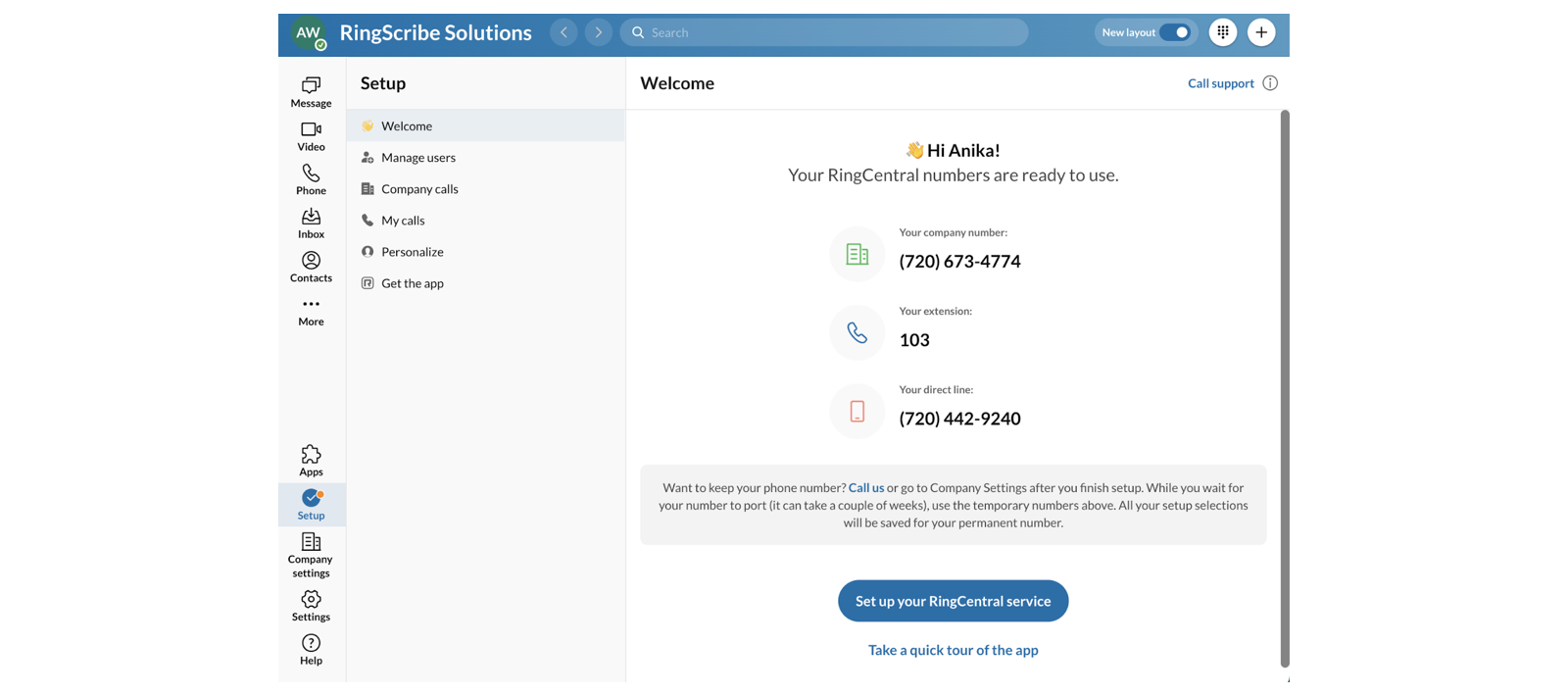
Task: Open the dial pad grid icon
Action: 1222,32
